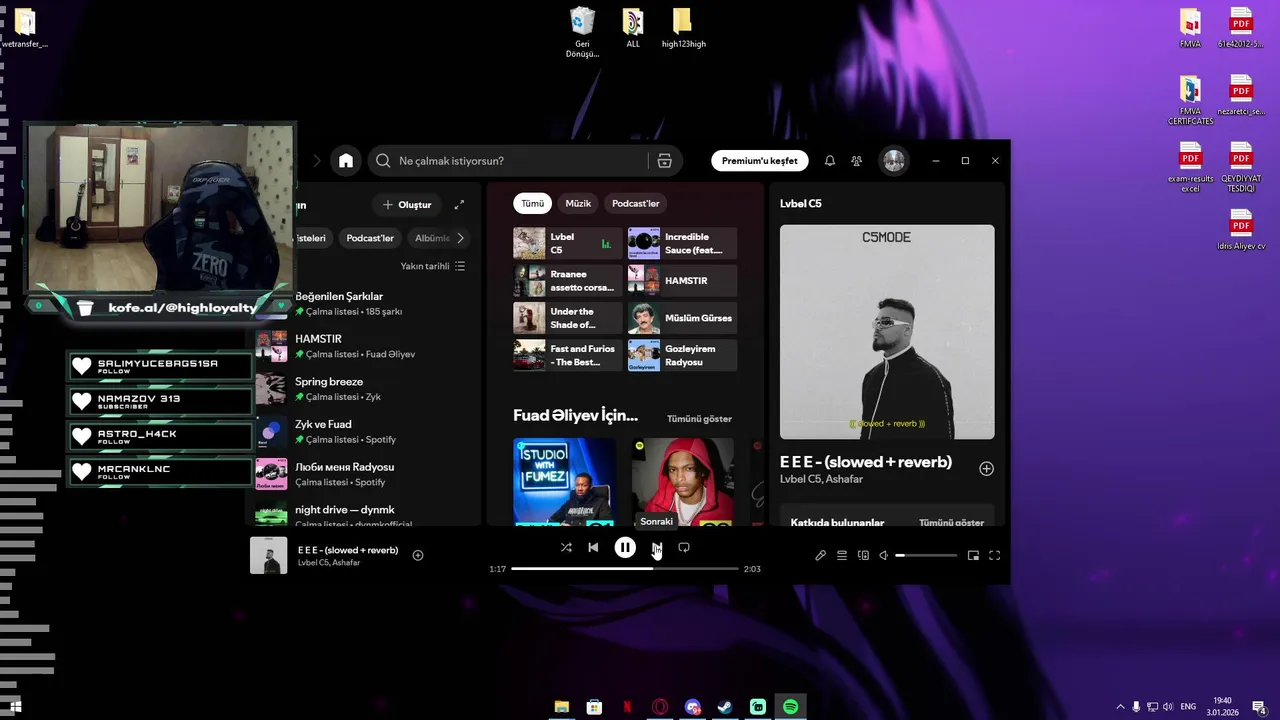Open the Beğenilen Şarkılar playlist
This screenshot has height=720, width=1280.
coord(364,303)
